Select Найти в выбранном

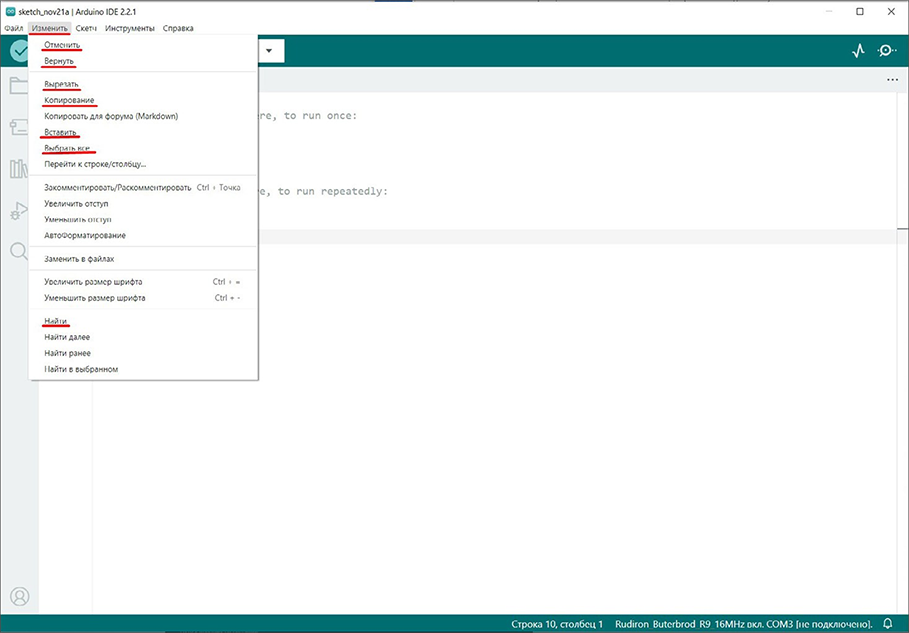tap(143, 369)
